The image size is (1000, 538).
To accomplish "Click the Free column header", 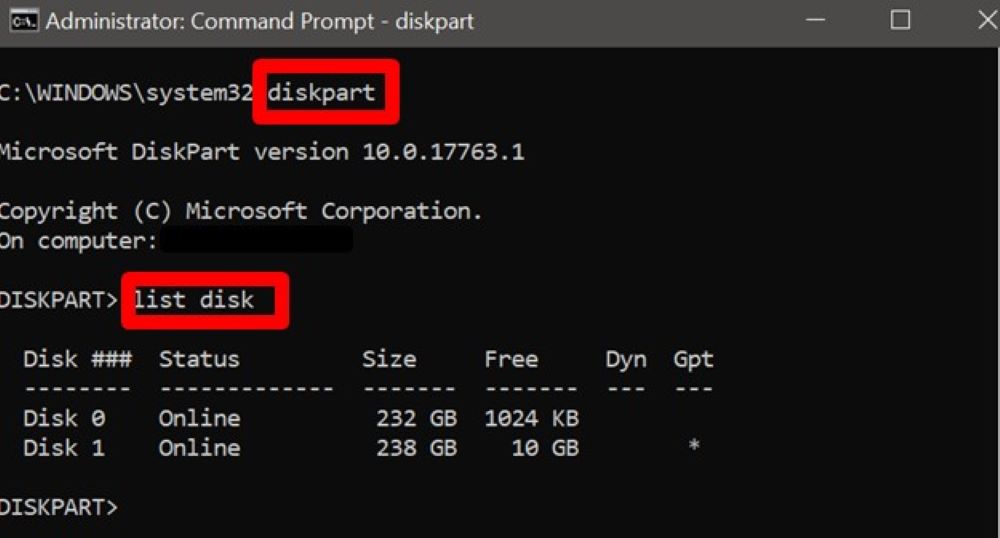I will (511, 359).
